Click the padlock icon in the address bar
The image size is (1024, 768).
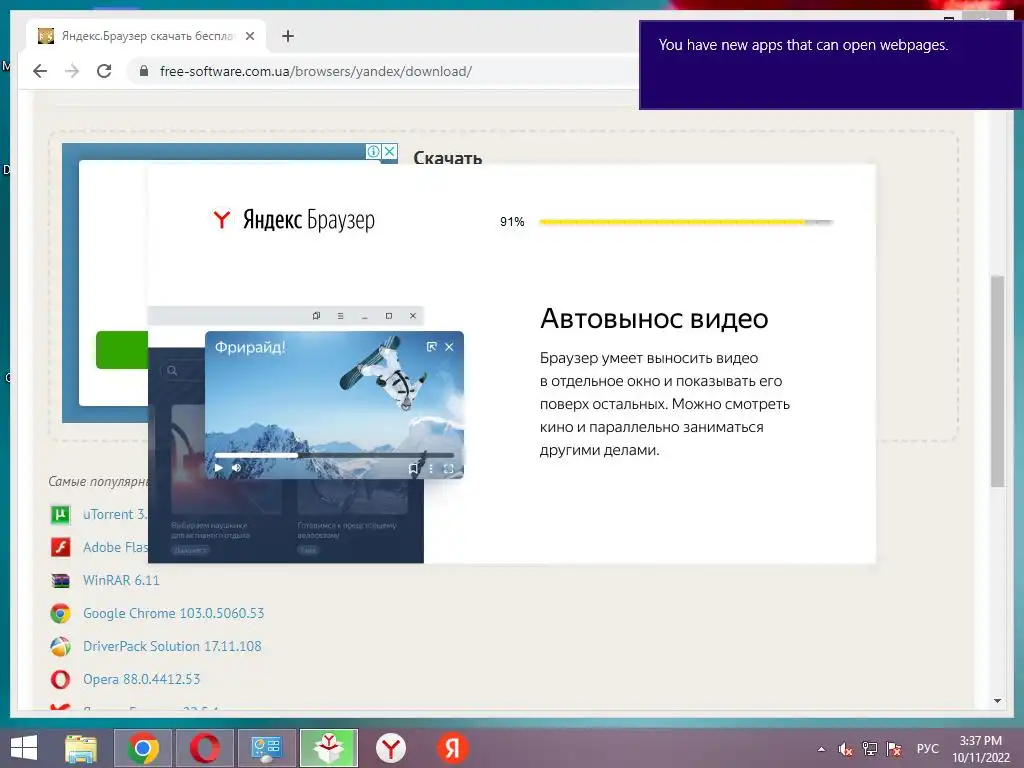pyautogui.click(x=144, y=71)
